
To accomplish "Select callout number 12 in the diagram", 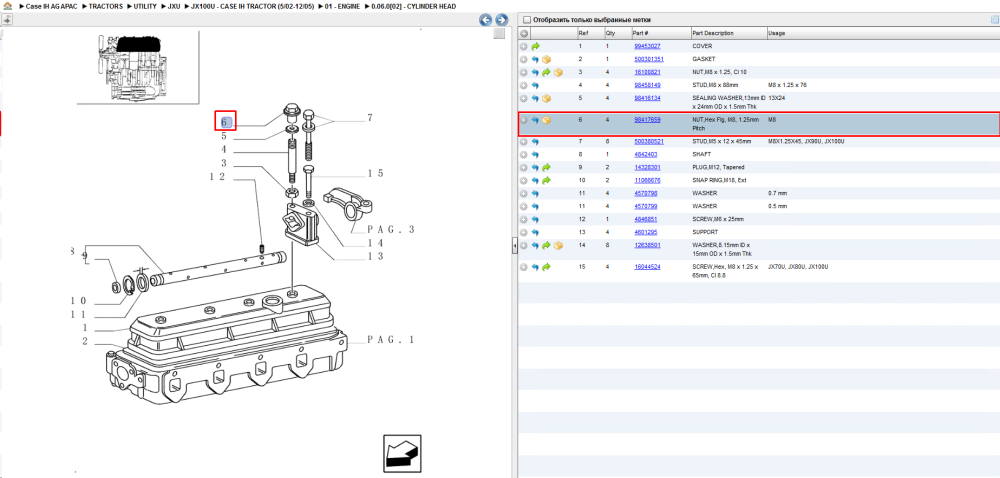I will coord(218,177).
